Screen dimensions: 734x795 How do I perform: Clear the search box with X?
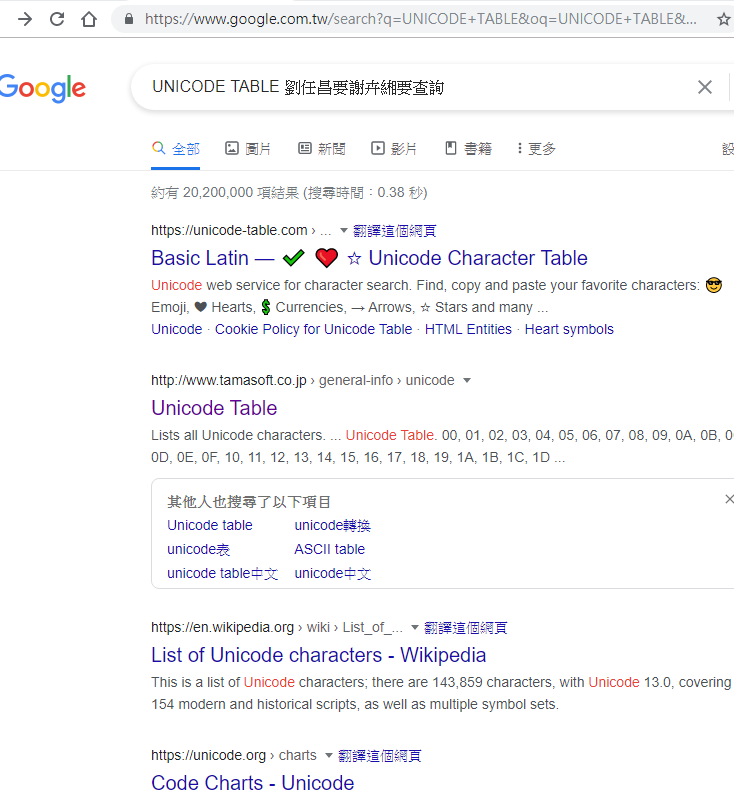705,87
